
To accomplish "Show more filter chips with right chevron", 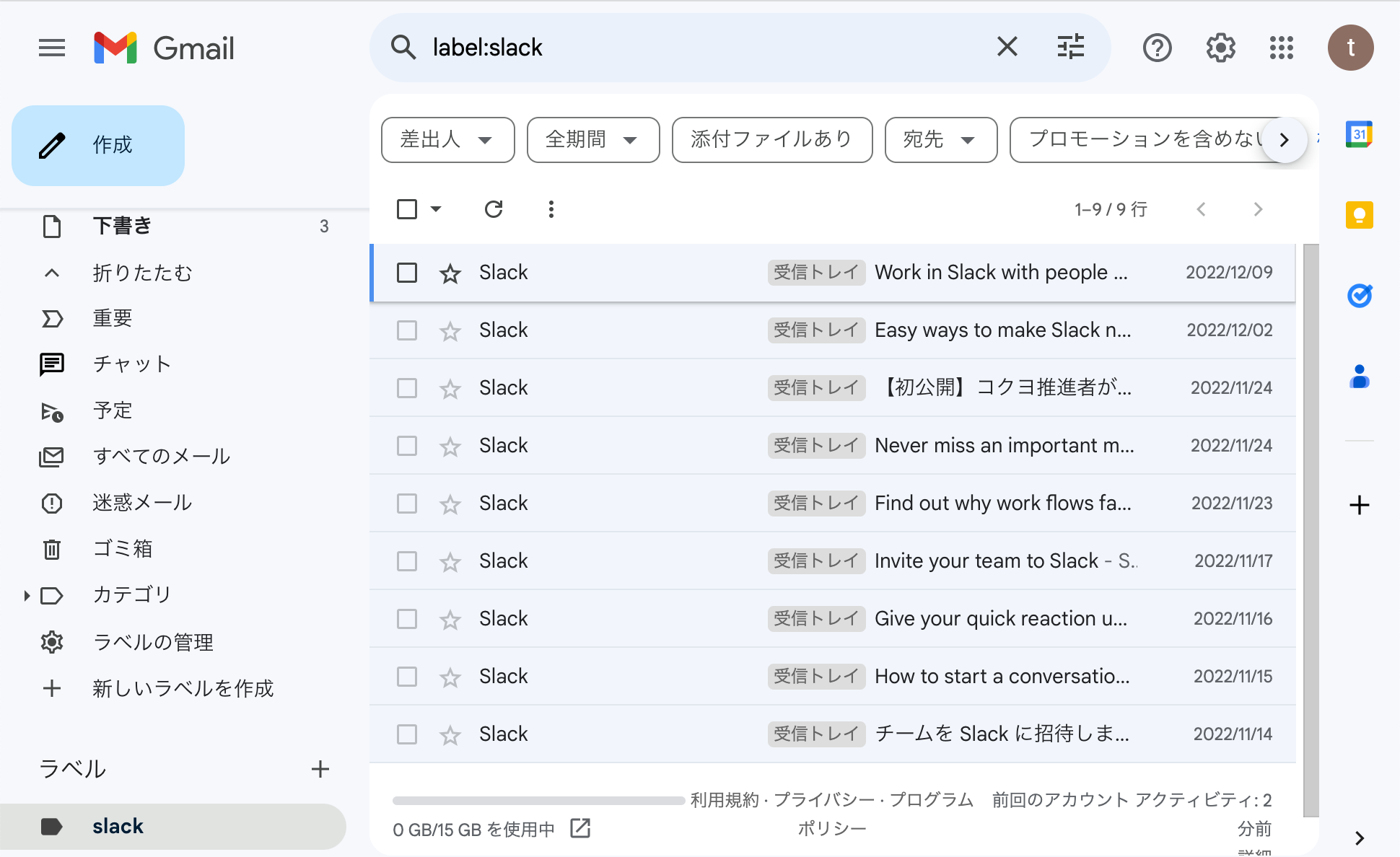I will pos(1284,140).
